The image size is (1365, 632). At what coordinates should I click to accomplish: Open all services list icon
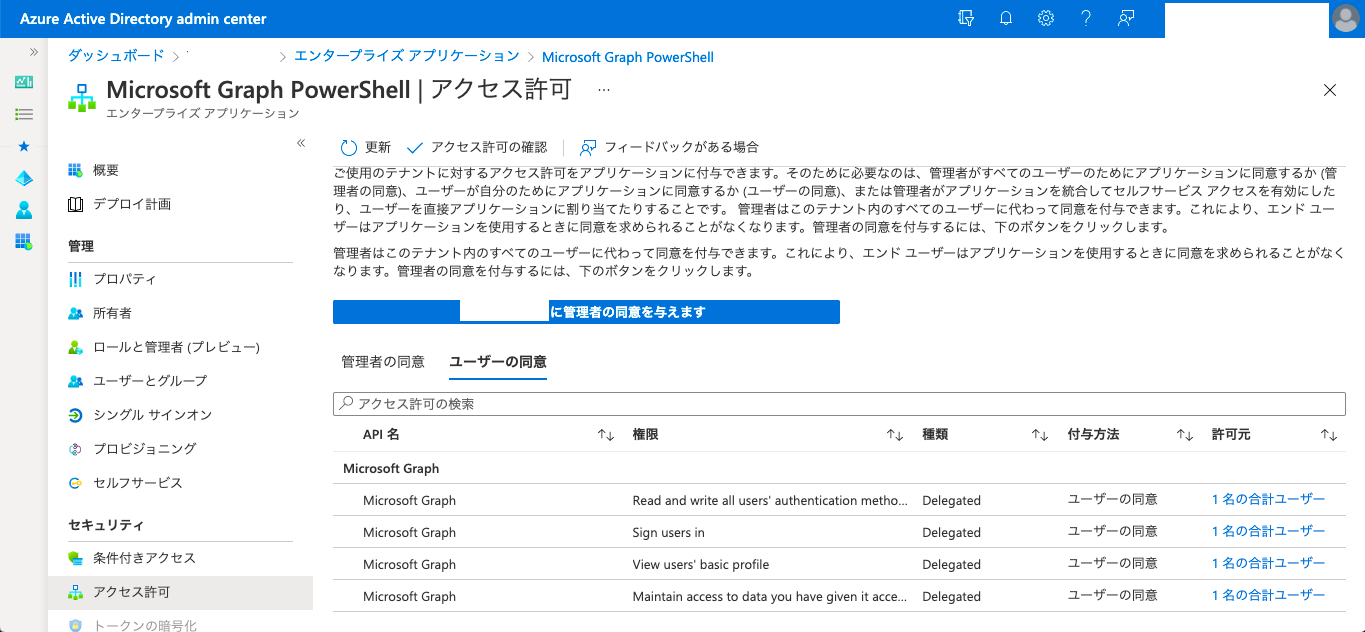click(24, 114)
